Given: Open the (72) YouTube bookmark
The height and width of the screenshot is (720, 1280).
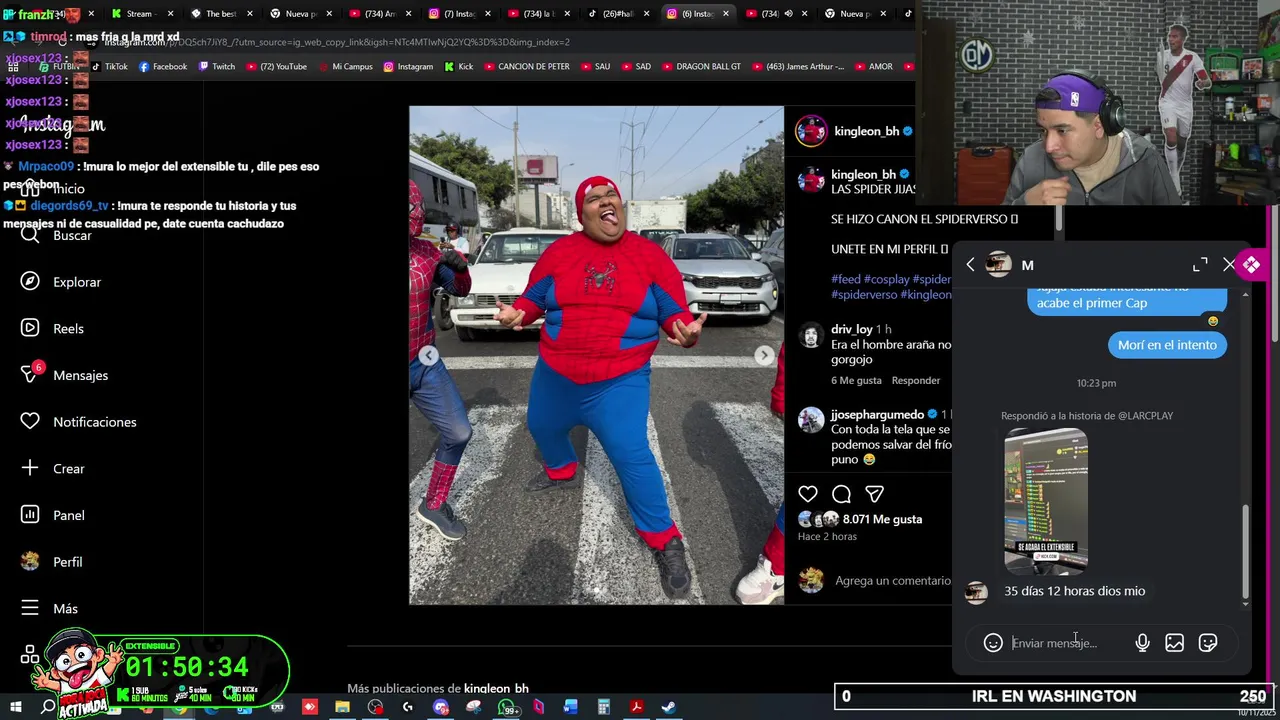Looking at the screenshot, I should point(277,66).
